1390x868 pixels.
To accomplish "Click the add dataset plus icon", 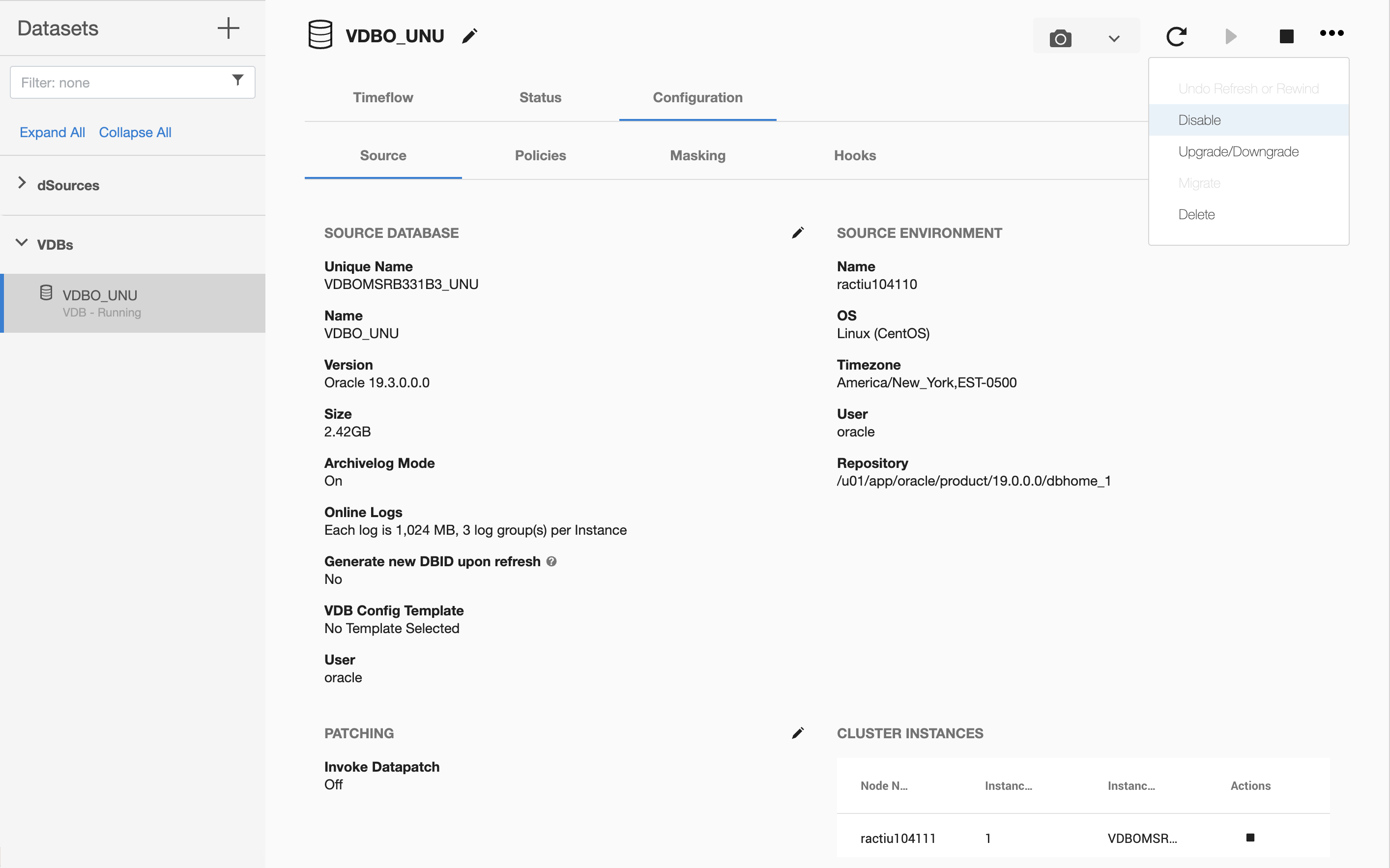I will tap(228, 28).
